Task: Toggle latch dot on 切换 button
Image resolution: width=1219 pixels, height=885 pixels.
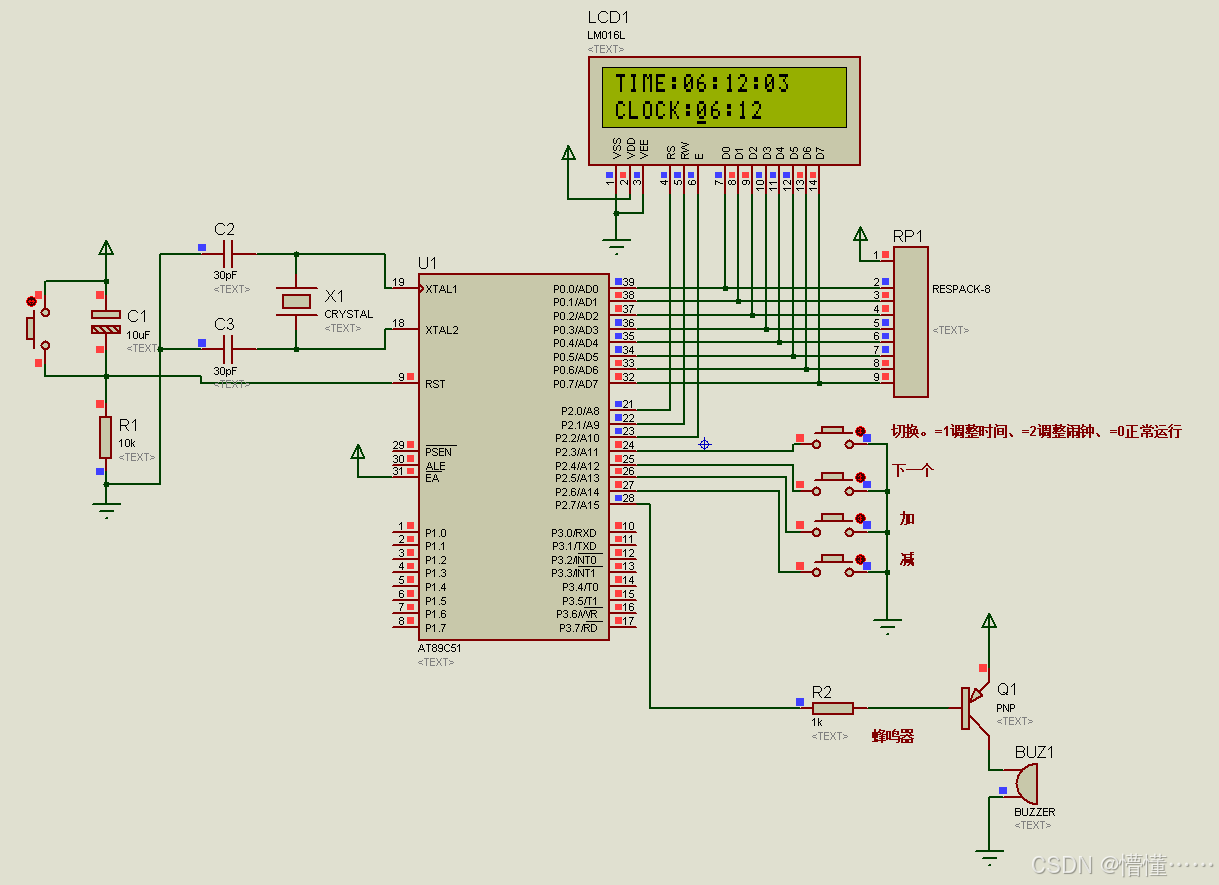Action: [x=860, y=430]
